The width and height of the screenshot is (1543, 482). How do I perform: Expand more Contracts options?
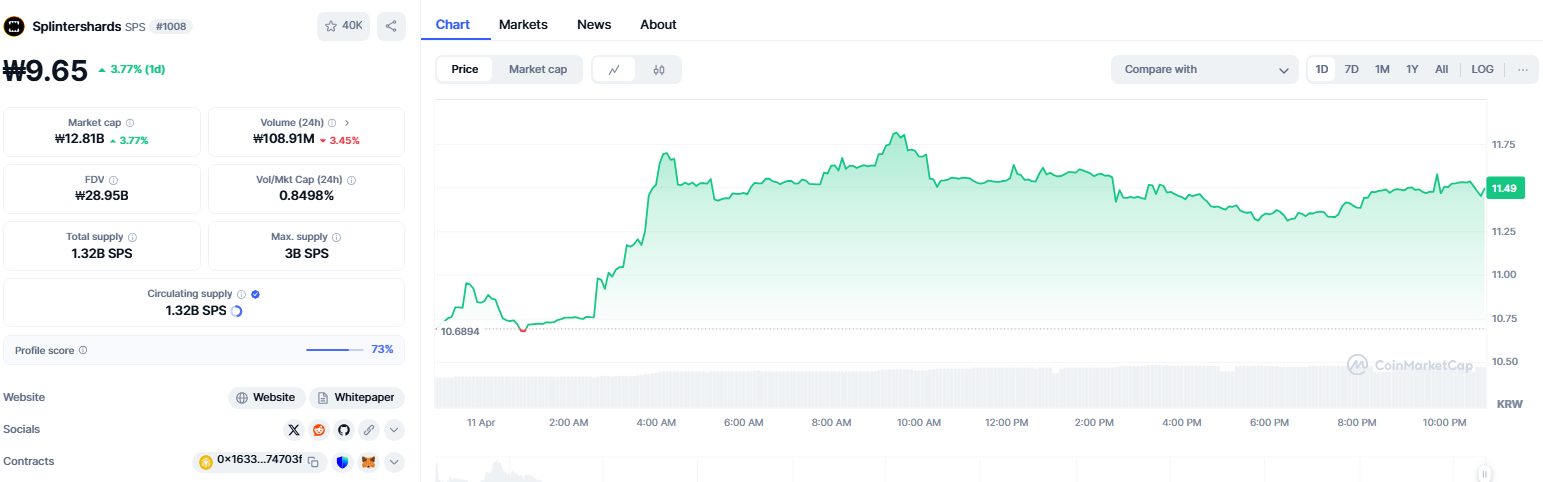click(x=394, y=462)
